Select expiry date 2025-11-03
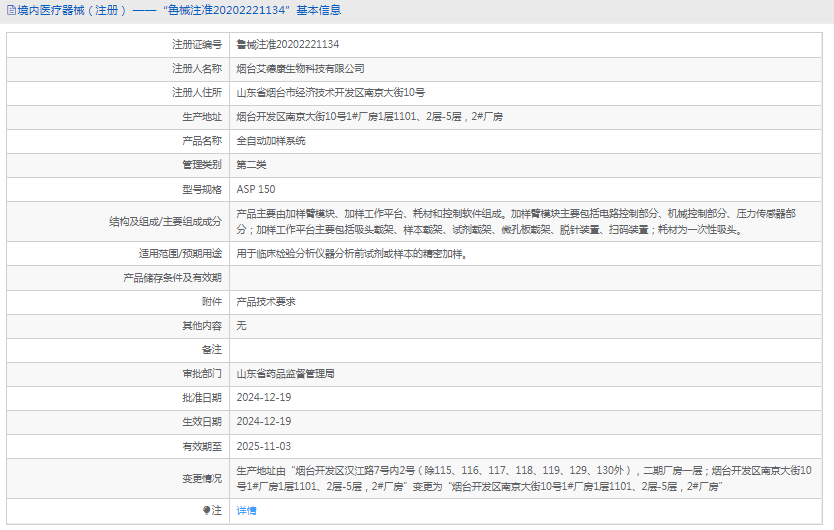This screenshot has width=834, height=530. 264,446
